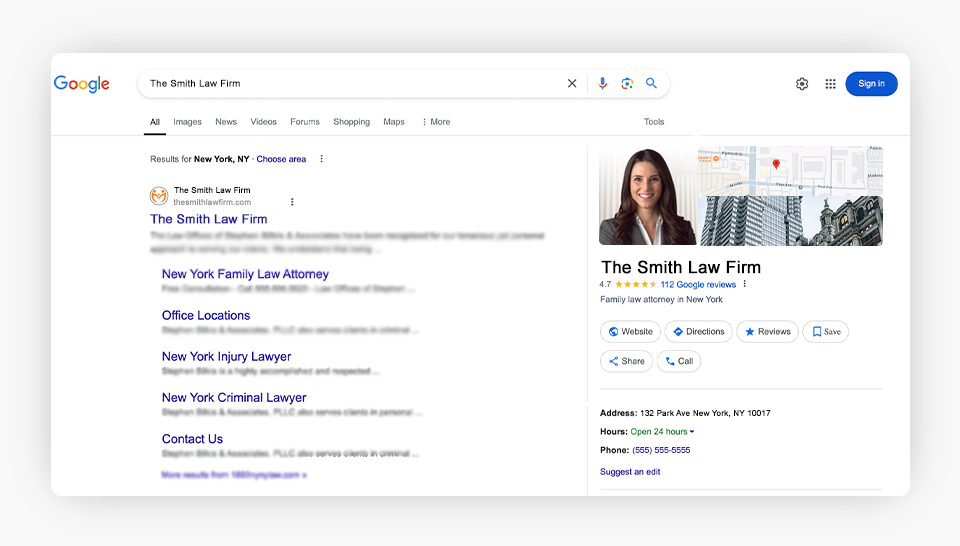Image resolution: width=960 pixels, height=546 pixels.
Task: Open three-dot menu beside thesmithlawfirm.com
Action: tap(292, 202)
